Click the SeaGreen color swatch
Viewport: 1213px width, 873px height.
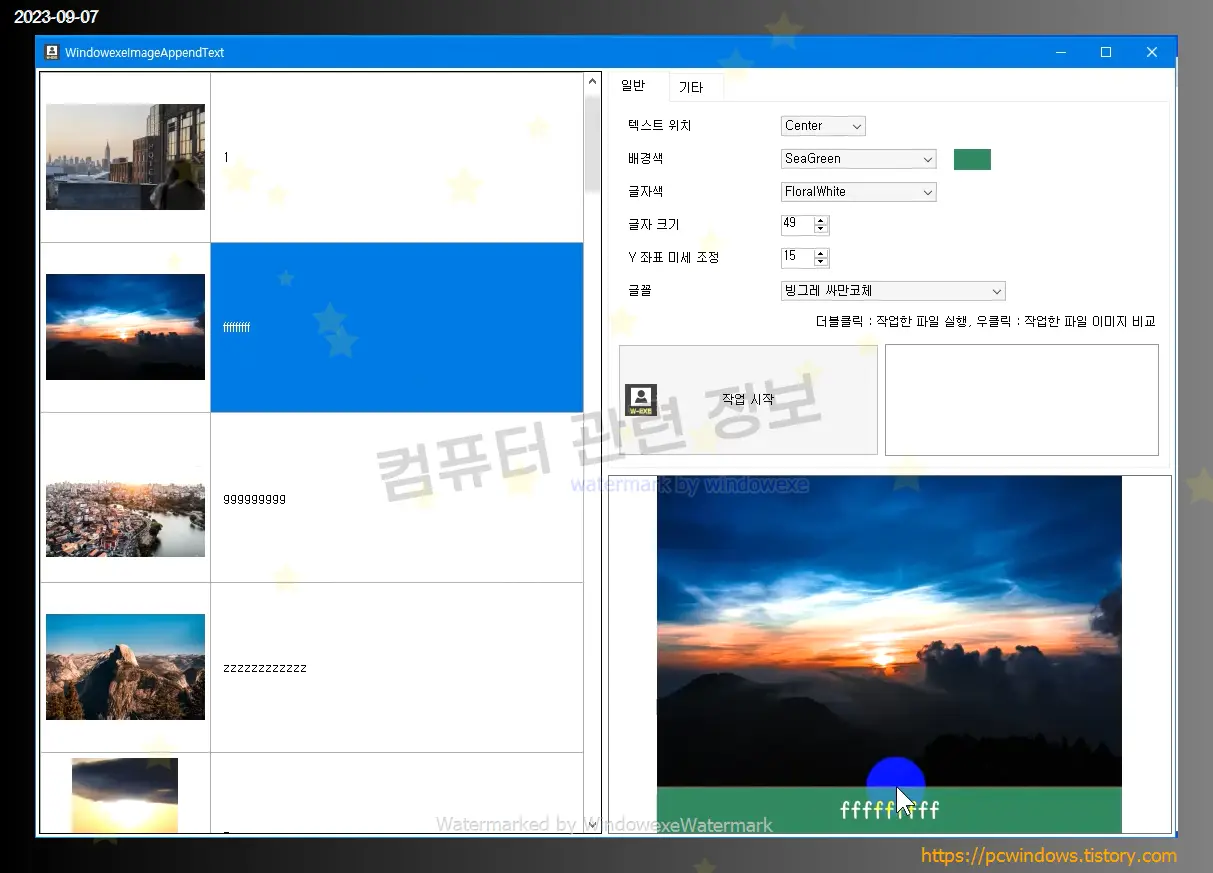972,159
